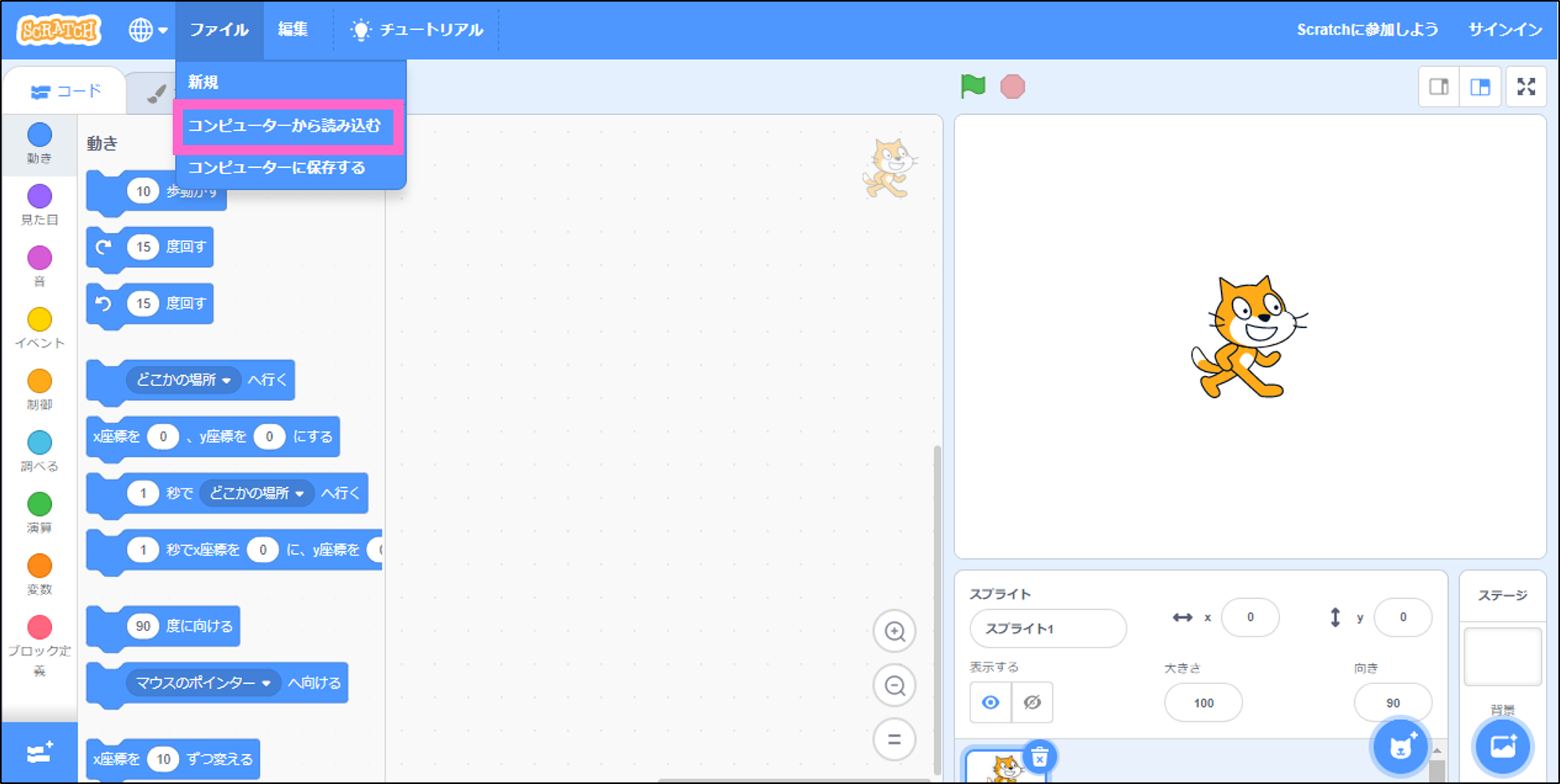Click the サインイン (Sign in) link

tap(1504, 29)
